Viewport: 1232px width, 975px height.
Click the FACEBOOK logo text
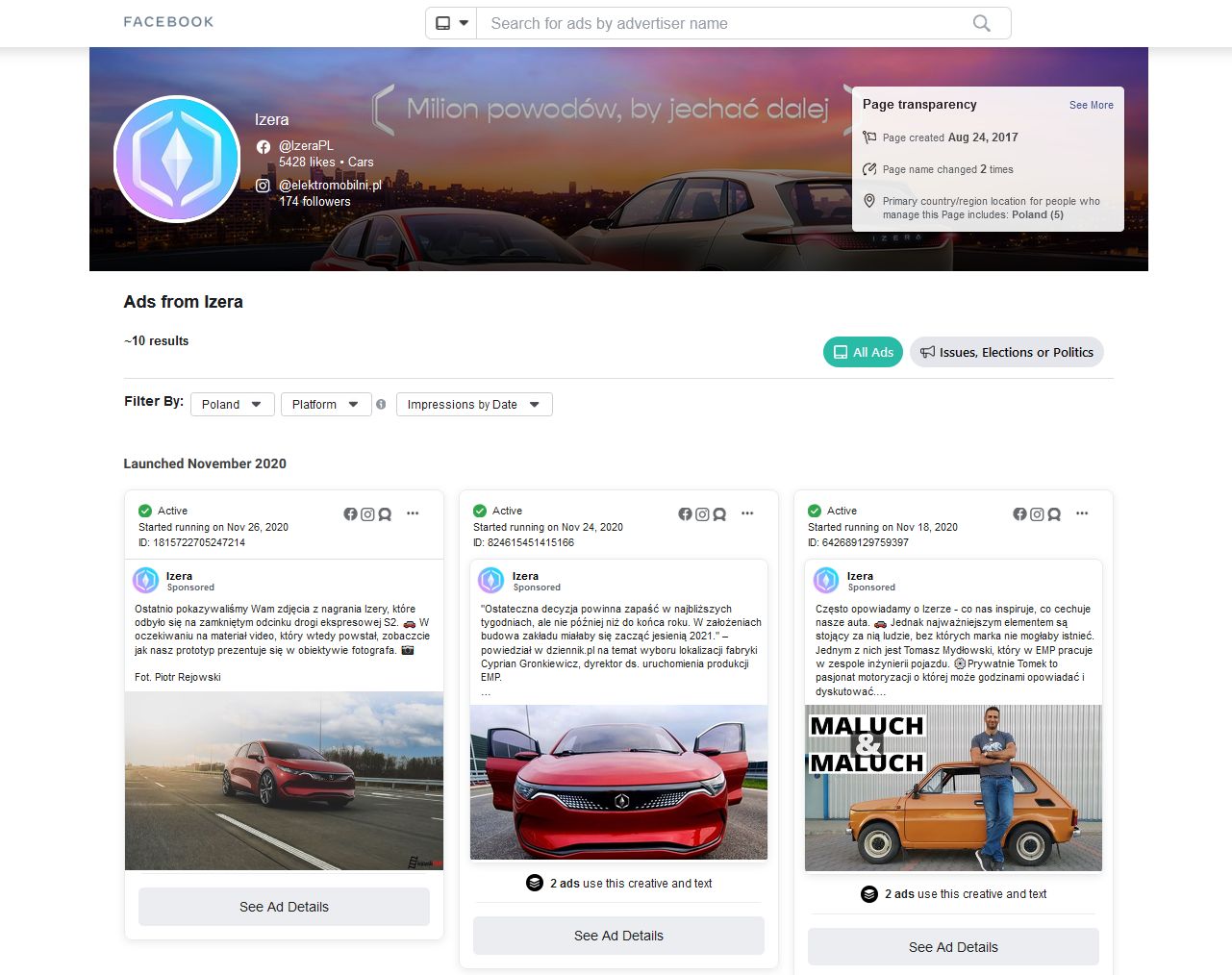[168, 21]
